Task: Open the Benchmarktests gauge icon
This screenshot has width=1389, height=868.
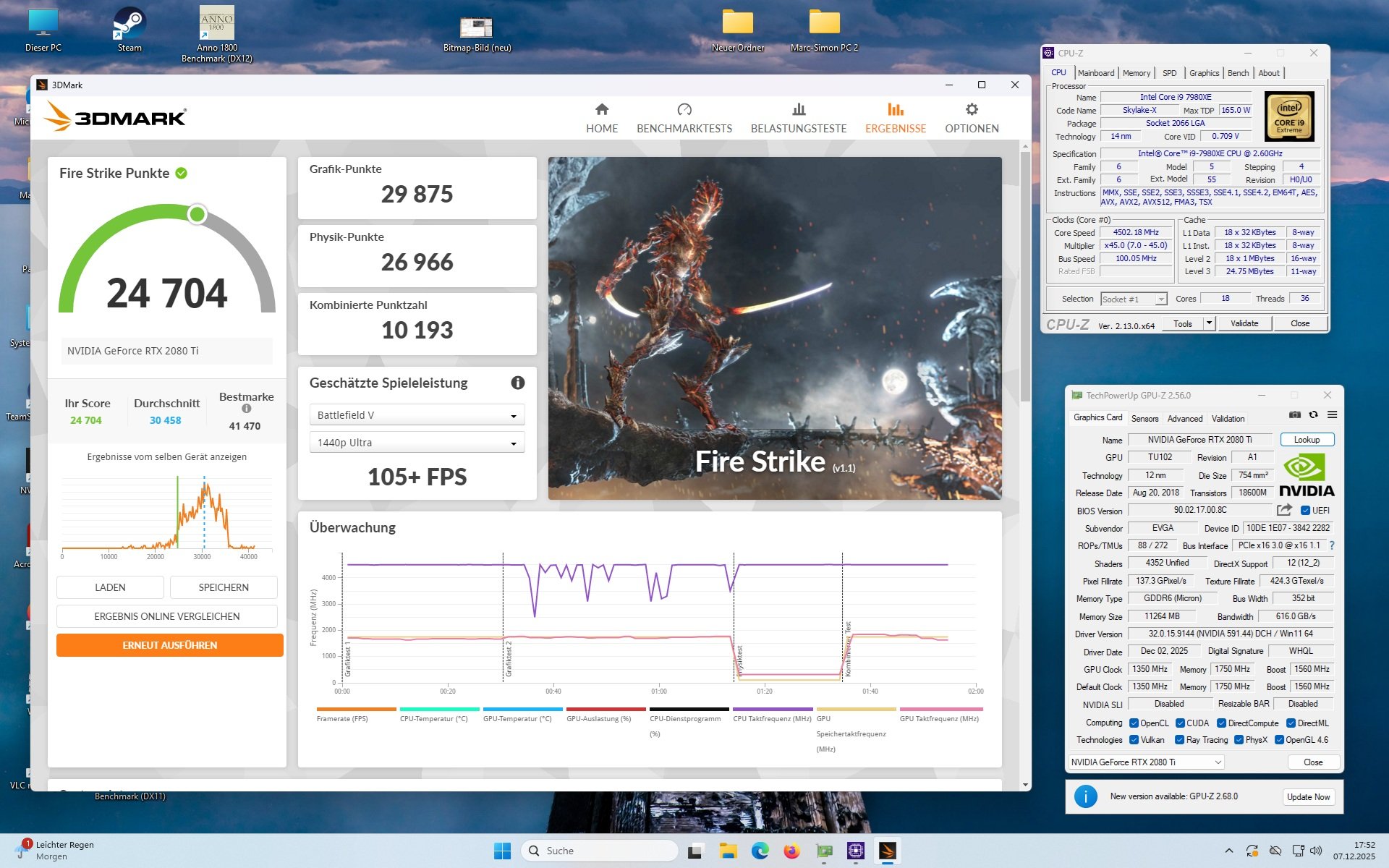Action: [684, 110]
